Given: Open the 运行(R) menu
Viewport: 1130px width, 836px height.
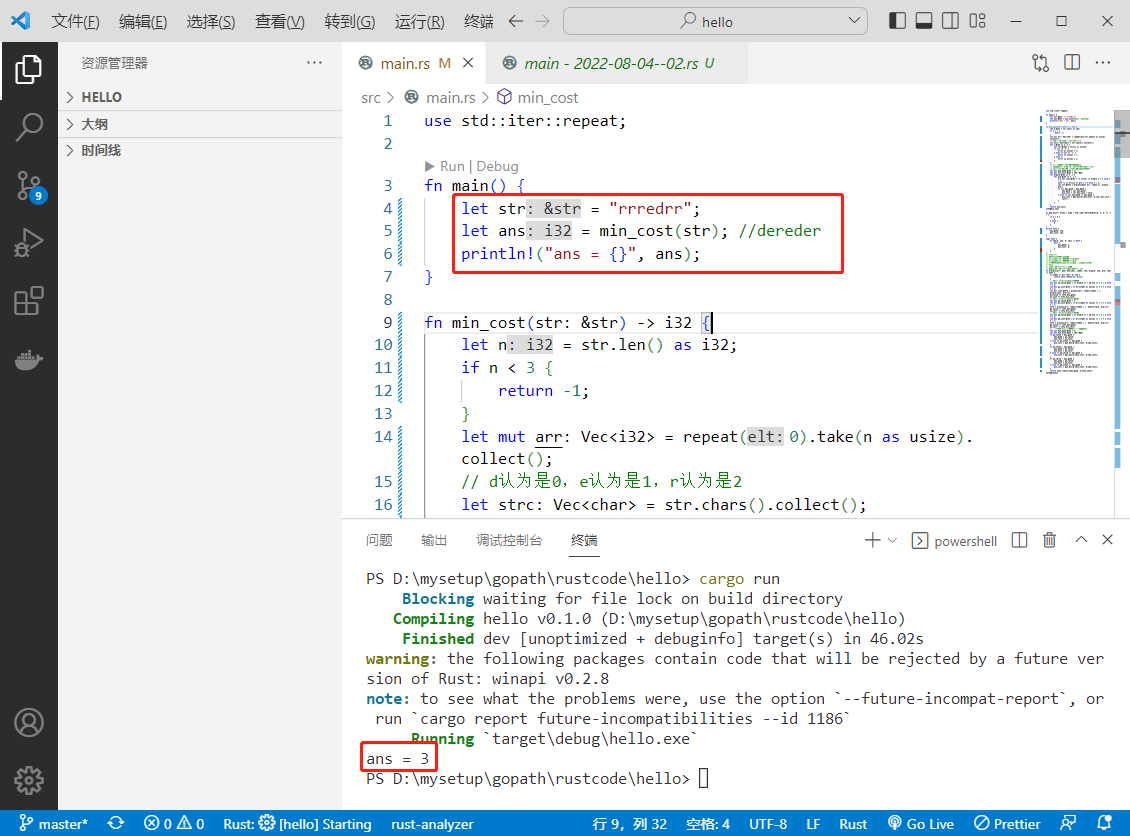Looking at the screenshot, I should (x=419, y=22).
